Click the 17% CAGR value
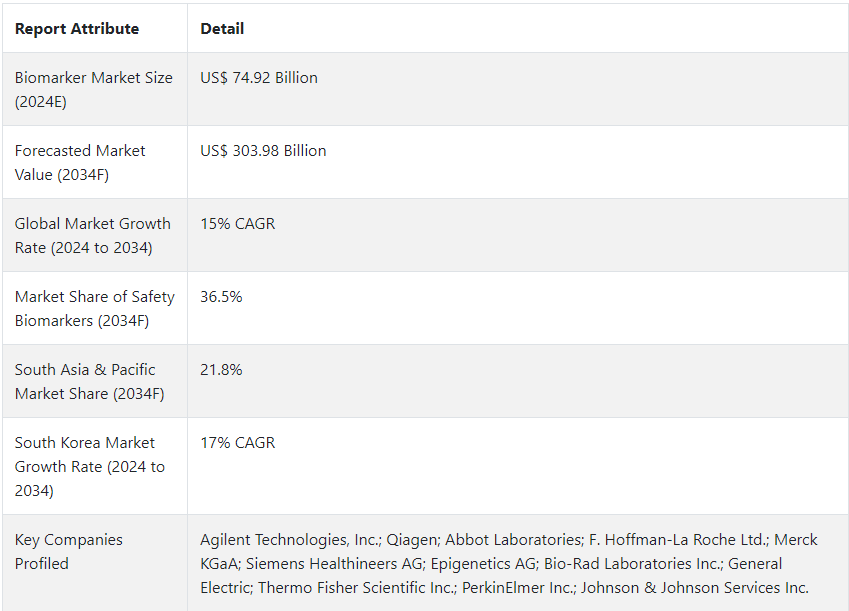Screen dimensions: 849x611 238,443
